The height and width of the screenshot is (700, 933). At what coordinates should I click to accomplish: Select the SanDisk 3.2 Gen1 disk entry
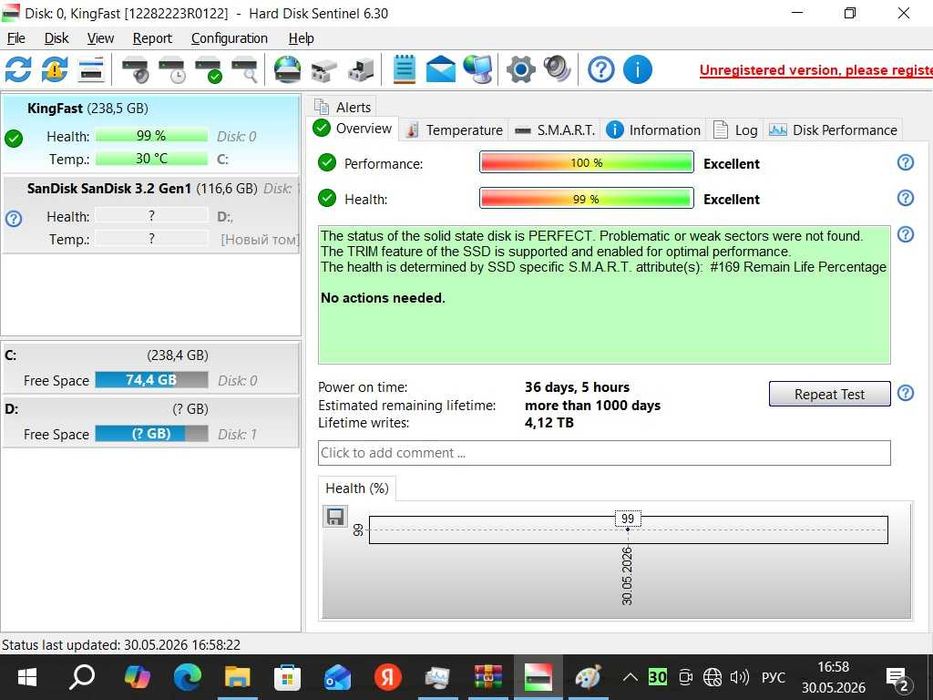pos(151,215)
